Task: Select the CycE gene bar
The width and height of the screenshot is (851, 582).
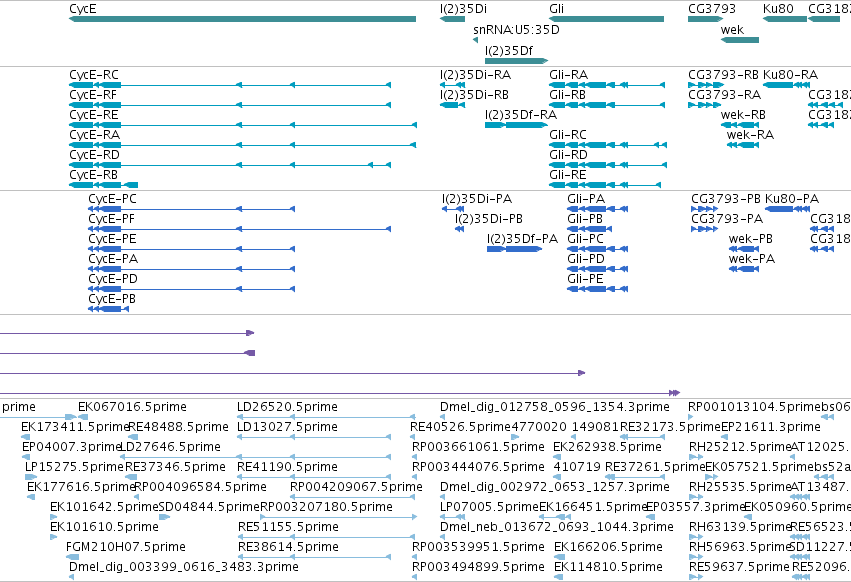Action: pos(243,19)
